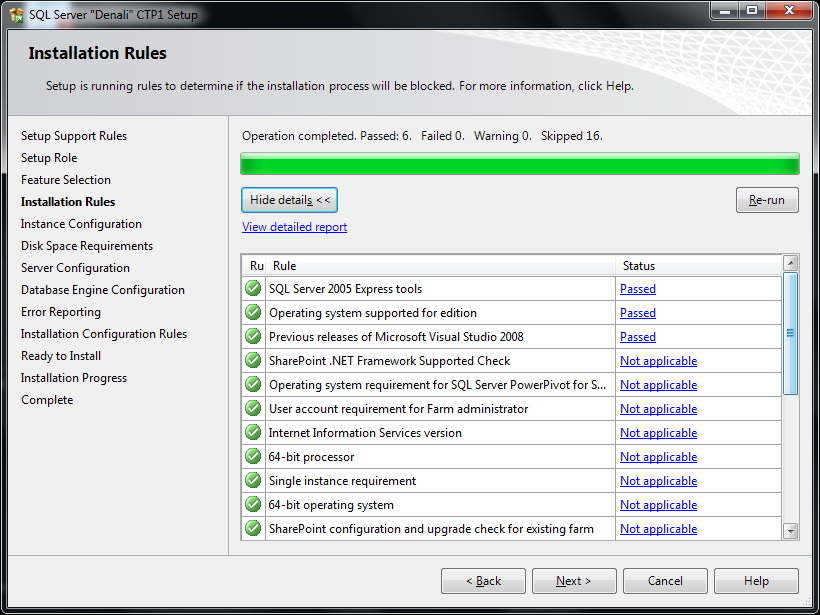This screenshot has height=615, width=820.
Task: Open Not applicable status for SharePoint configuration check
Action: pyautogui.click(x=658, y=529)
